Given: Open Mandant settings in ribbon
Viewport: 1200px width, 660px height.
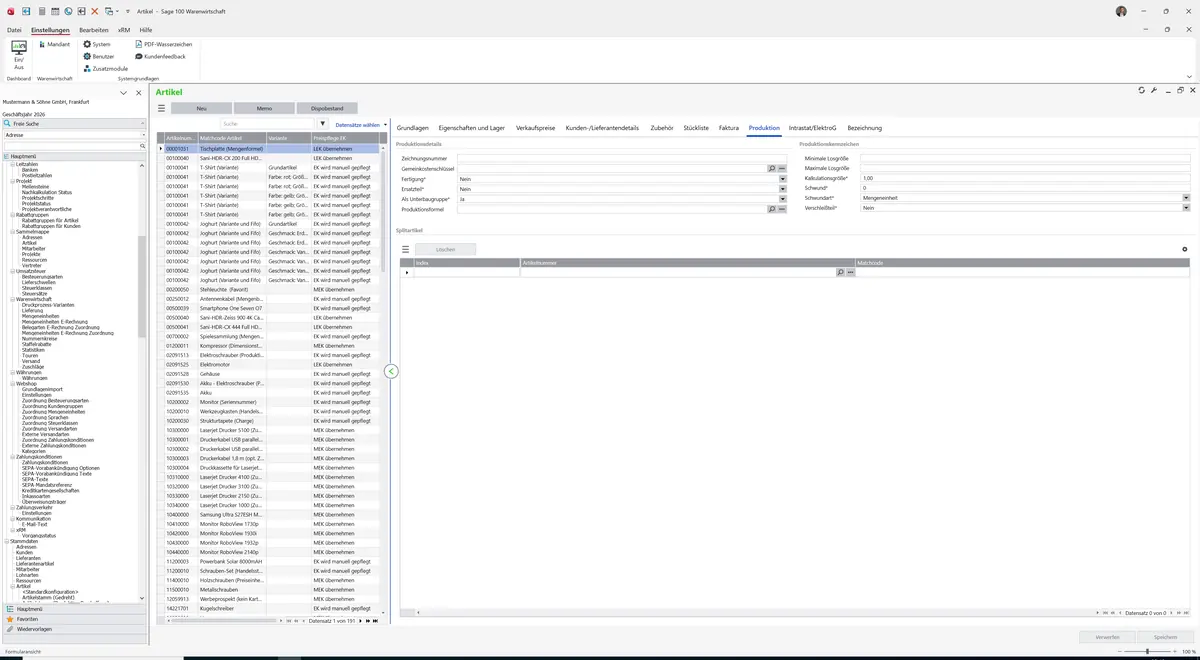Looking at the screenshot, I should [53, 44].
